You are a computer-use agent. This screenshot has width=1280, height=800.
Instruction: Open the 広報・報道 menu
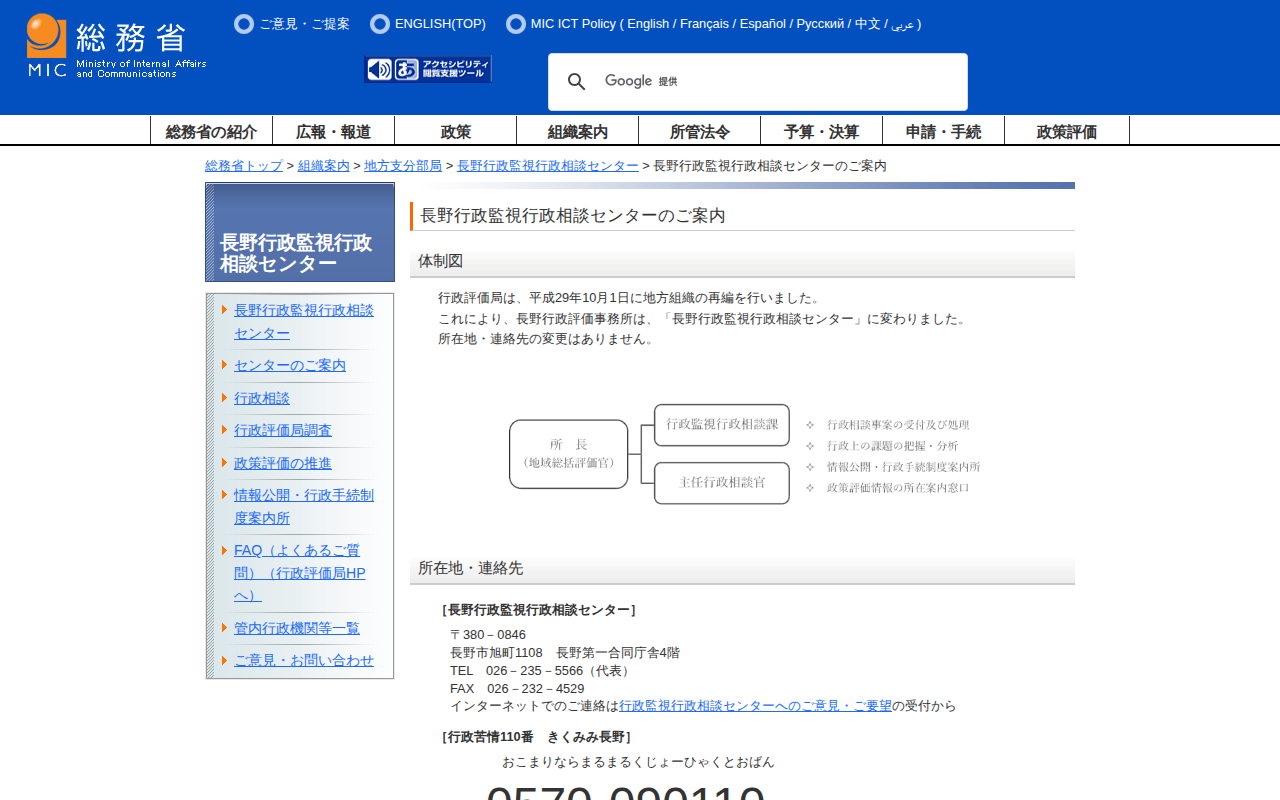click(333, 131)
